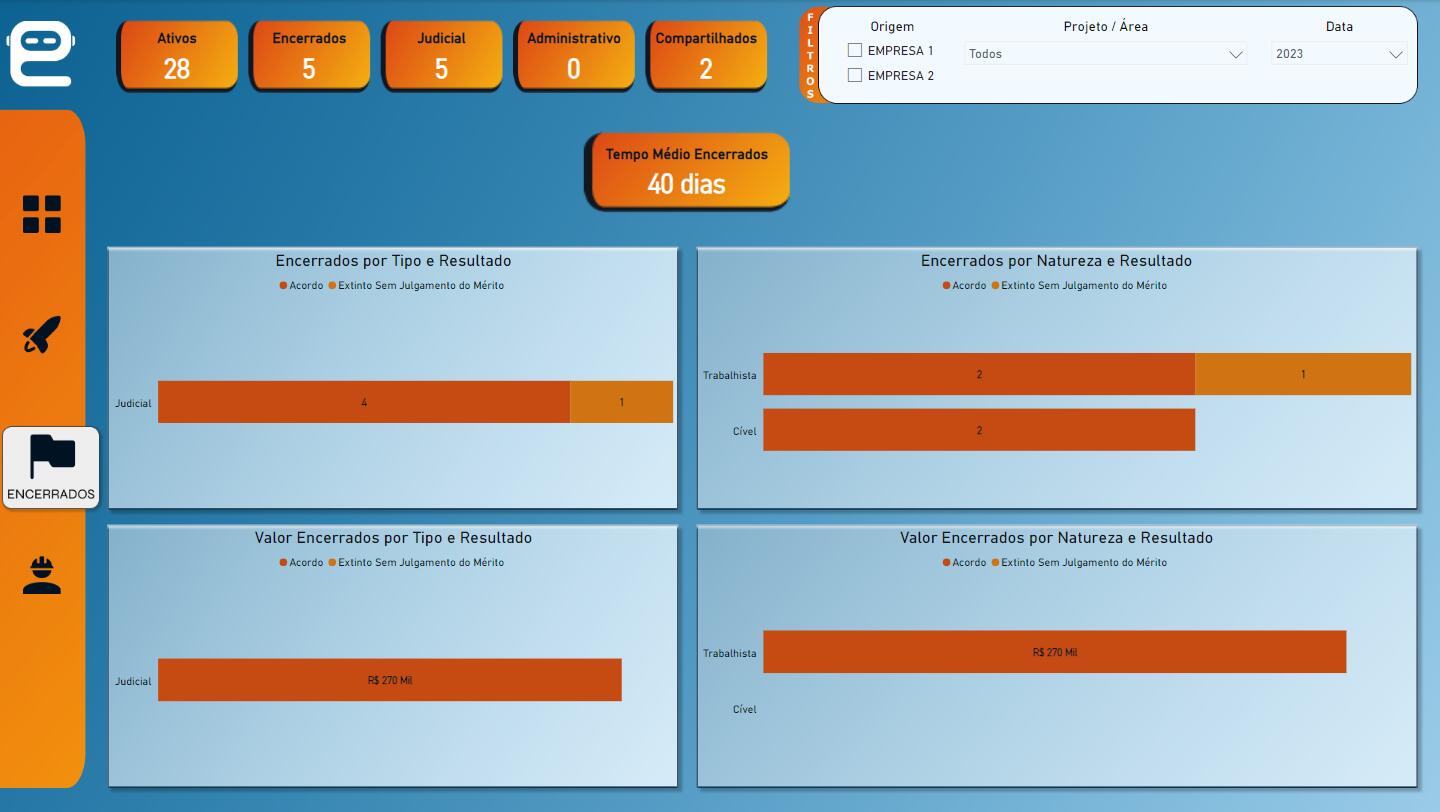Click the Valor Encerrados por Tipo e Resultado title

point(393,538)
